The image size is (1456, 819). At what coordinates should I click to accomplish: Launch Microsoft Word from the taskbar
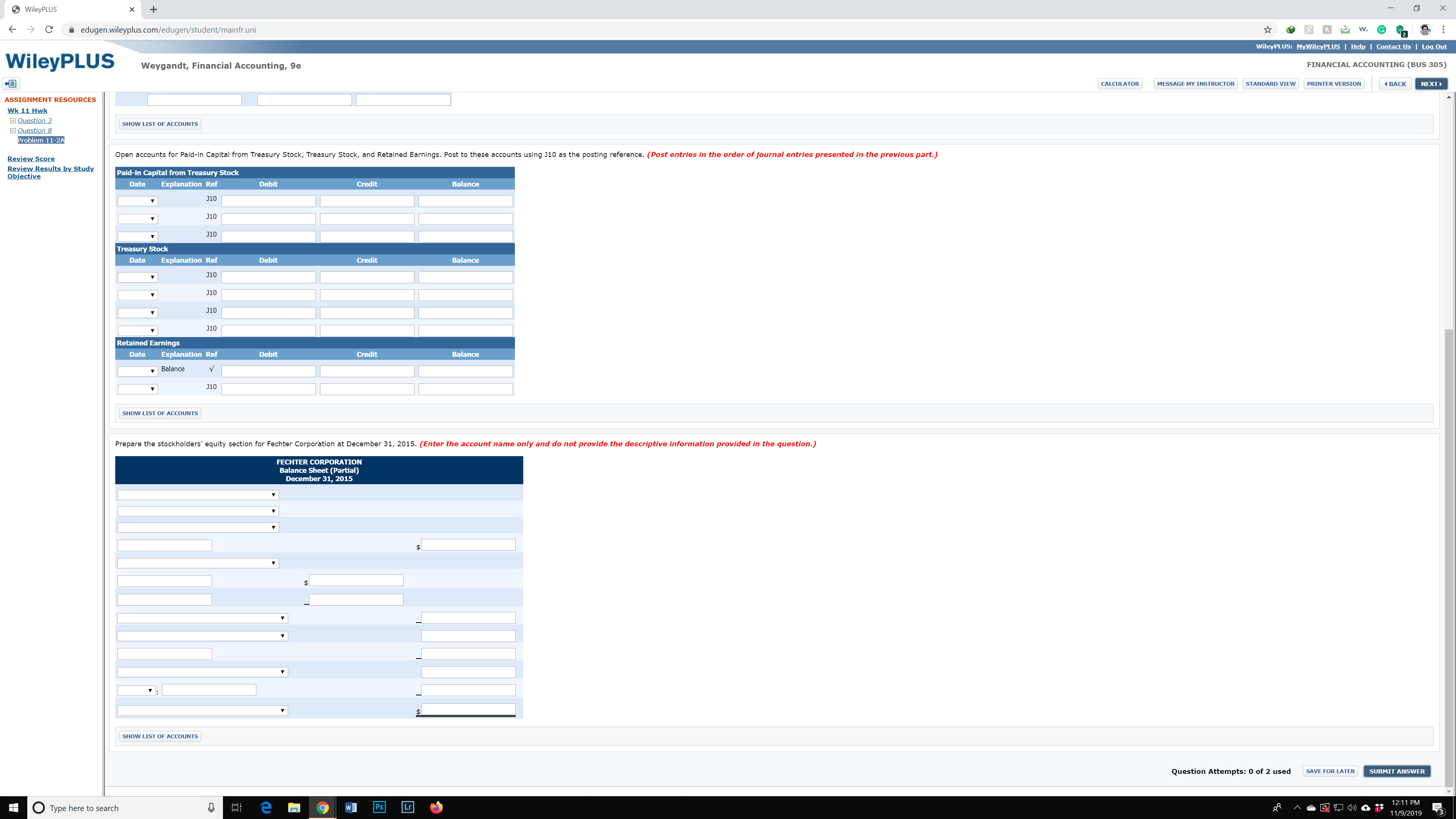(x=351, y=807)
